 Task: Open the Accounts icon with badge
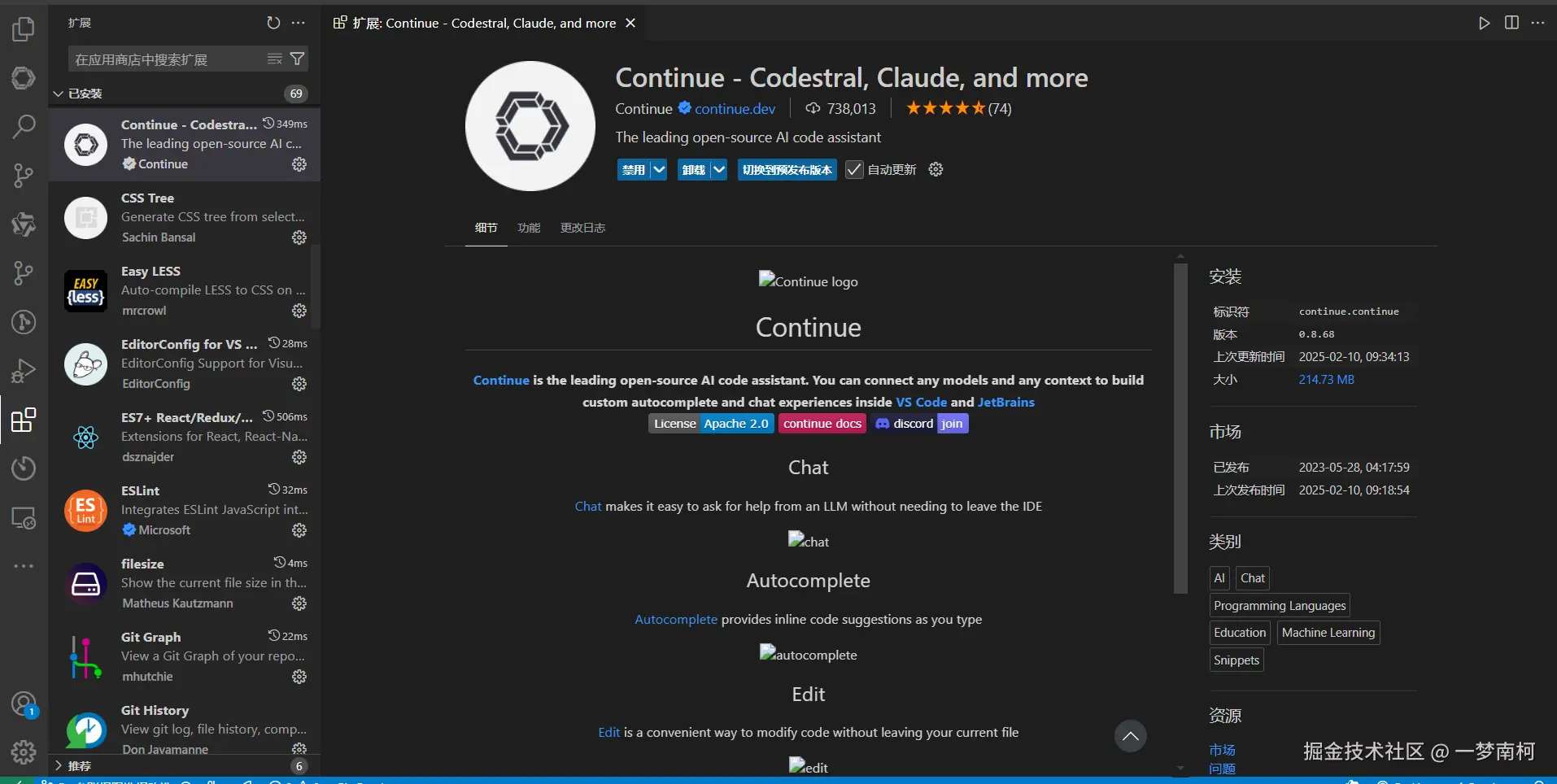coord(24,704)
